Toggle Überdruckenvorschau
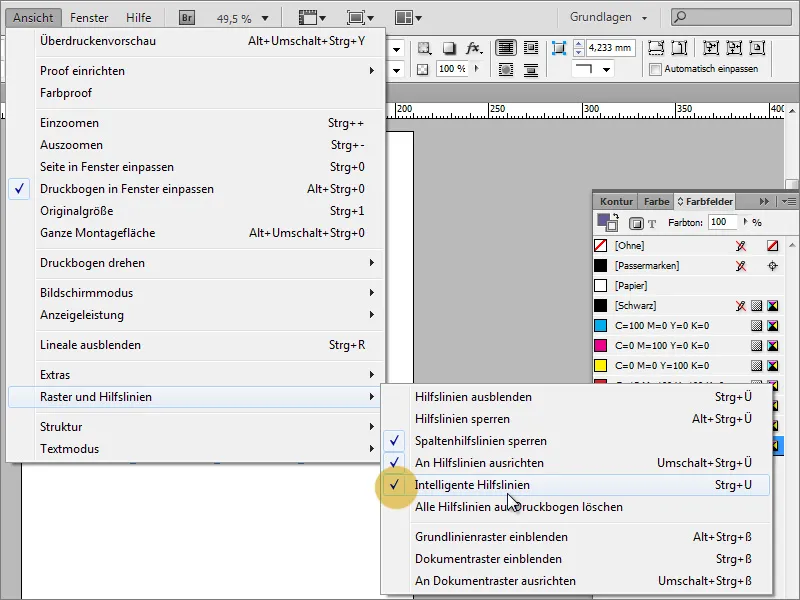This screenshot has height=600, width=800. (195, 41)
